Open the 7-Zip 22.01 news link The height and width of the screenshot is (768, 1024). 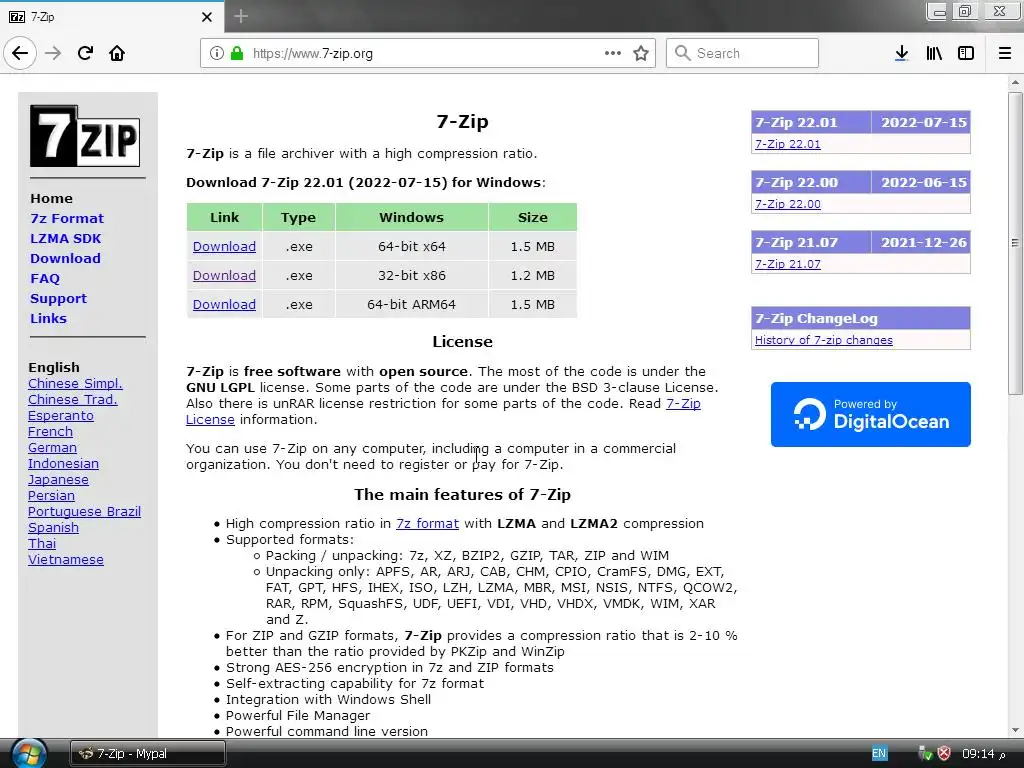click(x=788, y=144)
